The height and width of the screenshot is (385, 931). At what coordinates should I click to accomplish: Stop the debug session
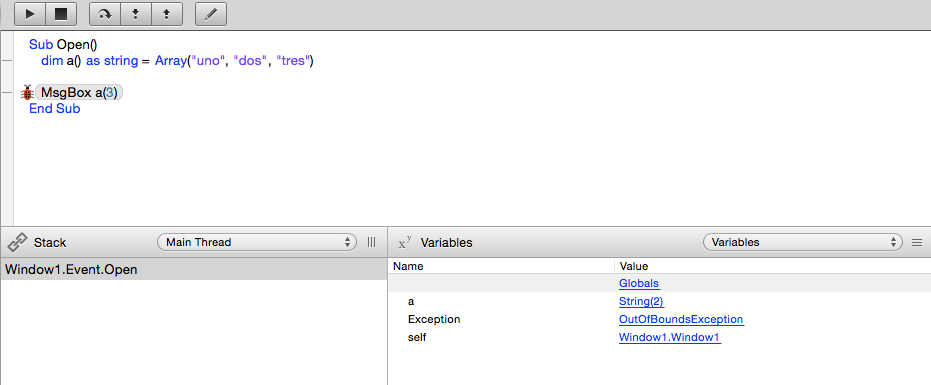[x=61, y=14]
